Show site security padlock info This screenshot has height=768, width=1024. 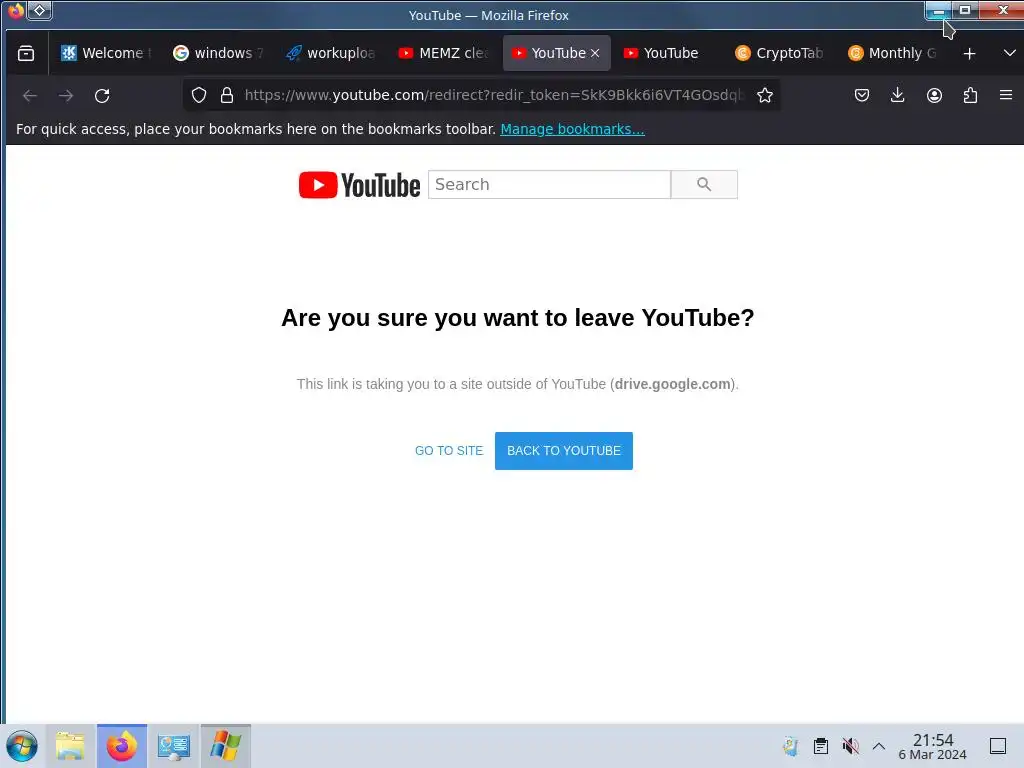tap(227, 95)
